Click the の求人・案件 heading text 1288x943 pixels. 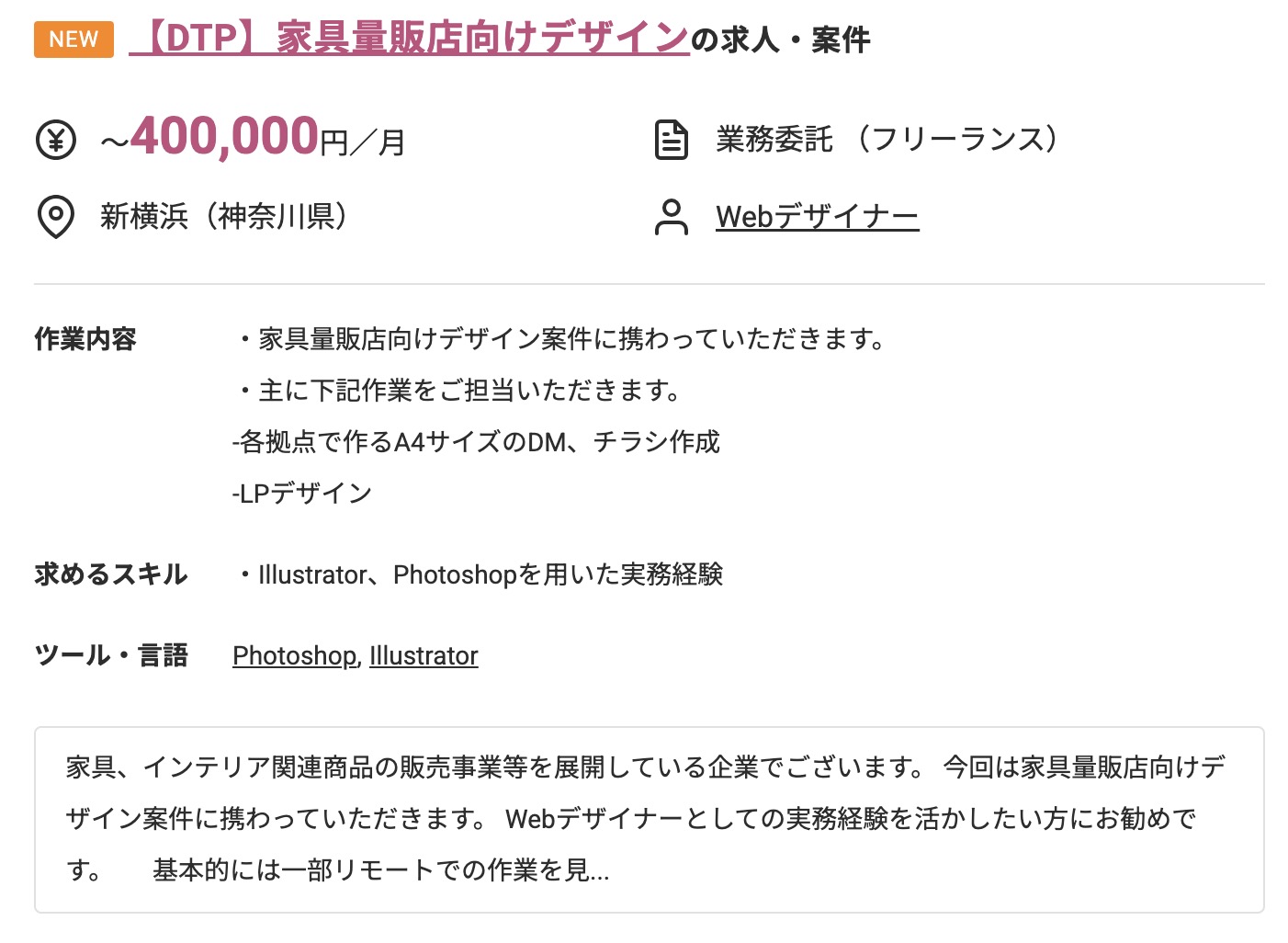781,40
